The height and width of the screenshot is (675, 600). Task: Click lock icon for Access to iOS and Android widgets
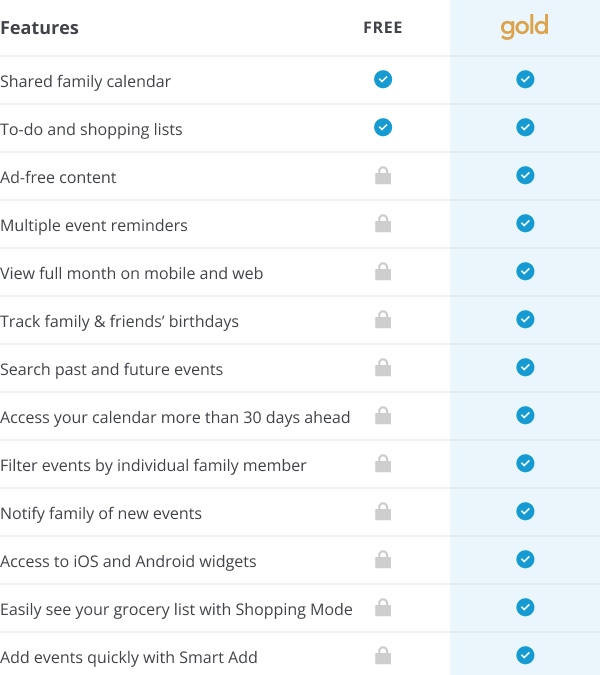point(383,560)
